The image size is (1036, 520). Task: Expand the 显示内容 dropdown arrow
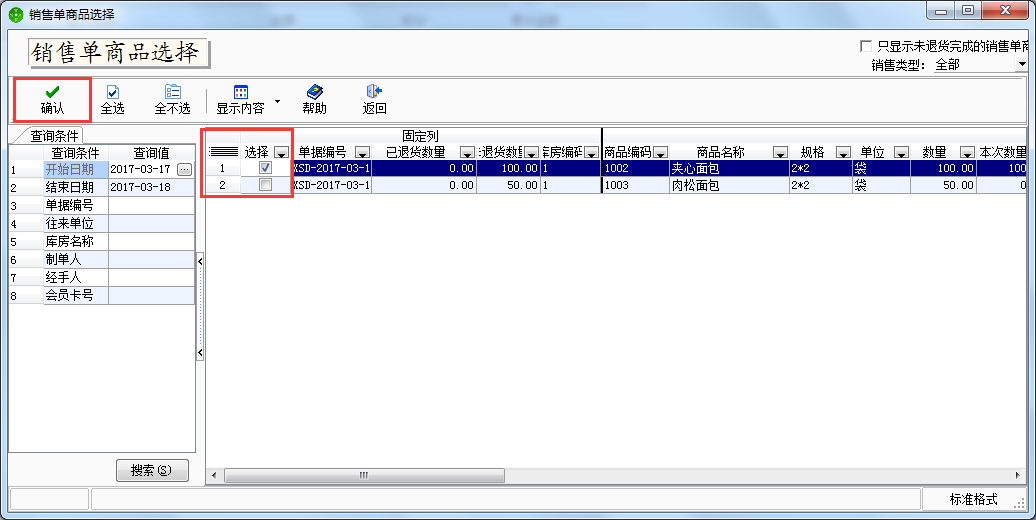[x=276, y=101]
